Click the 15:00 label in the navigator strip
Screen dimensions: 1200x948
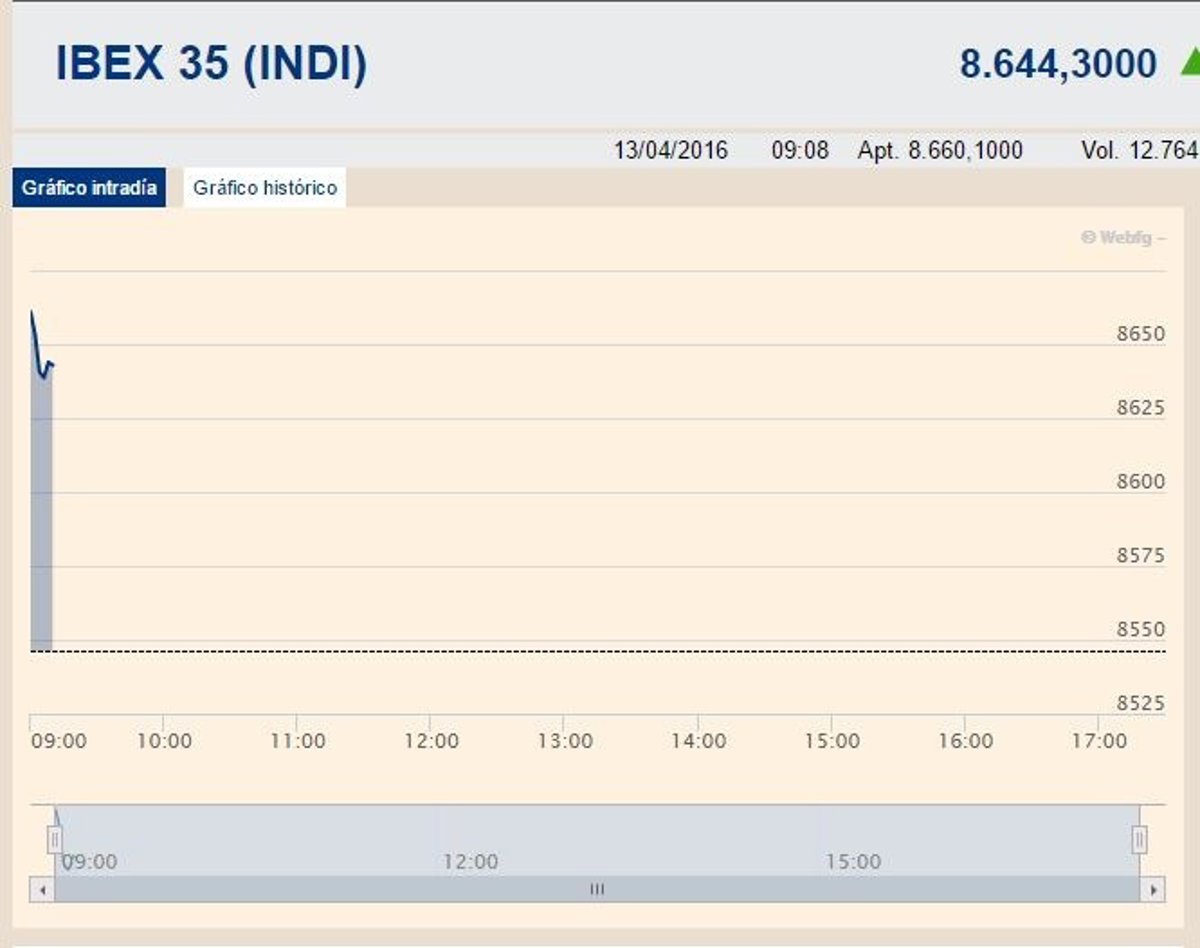(x=853, y=862)
